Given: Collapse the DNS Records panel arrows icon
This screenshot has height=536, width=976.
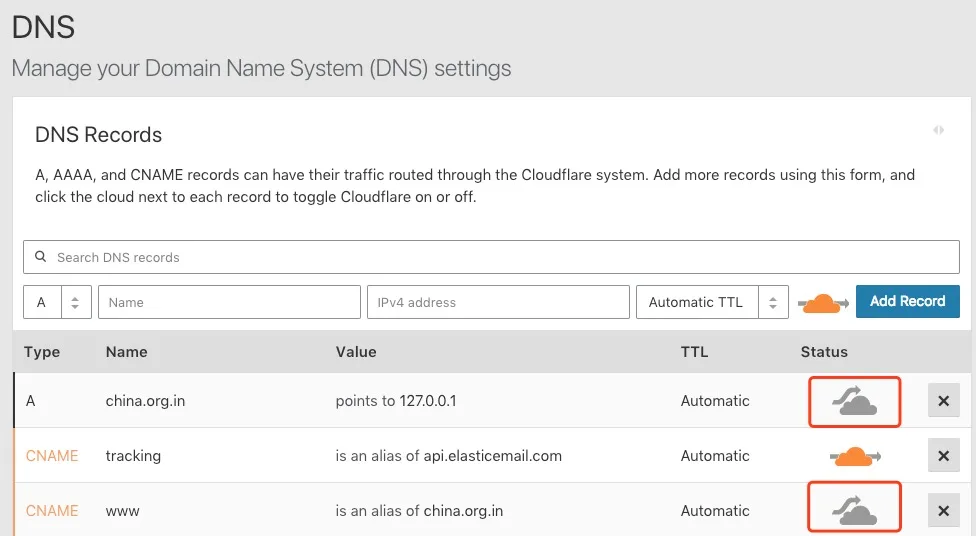Looking at the screenshot, I should click(939, 130).
